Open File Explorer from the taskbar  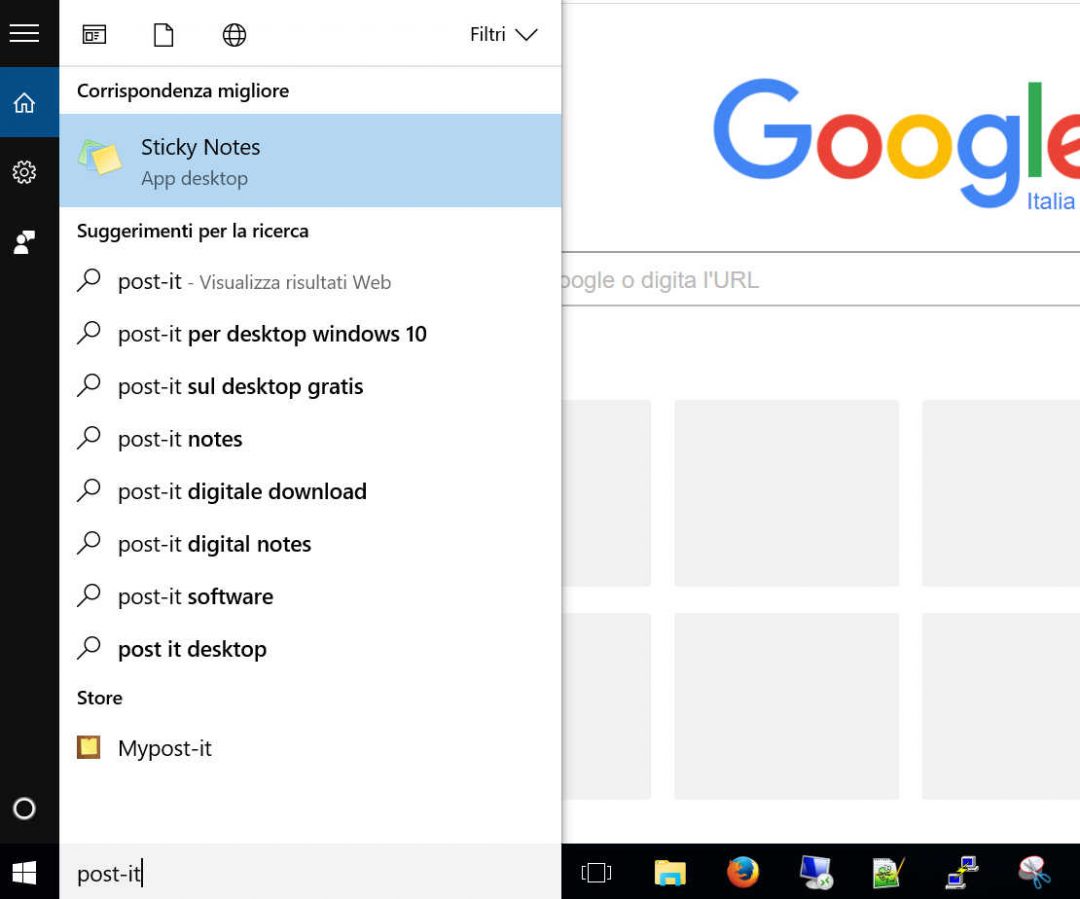pos(669,873)
